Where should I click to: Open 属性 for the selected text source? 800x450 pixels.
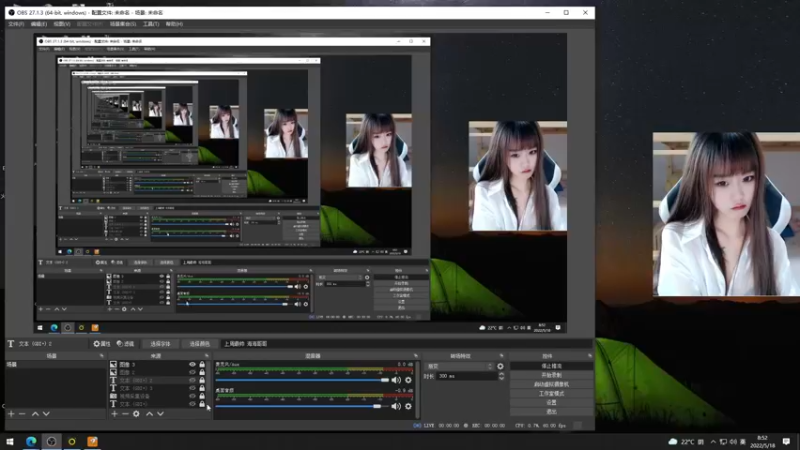point(102,344)
